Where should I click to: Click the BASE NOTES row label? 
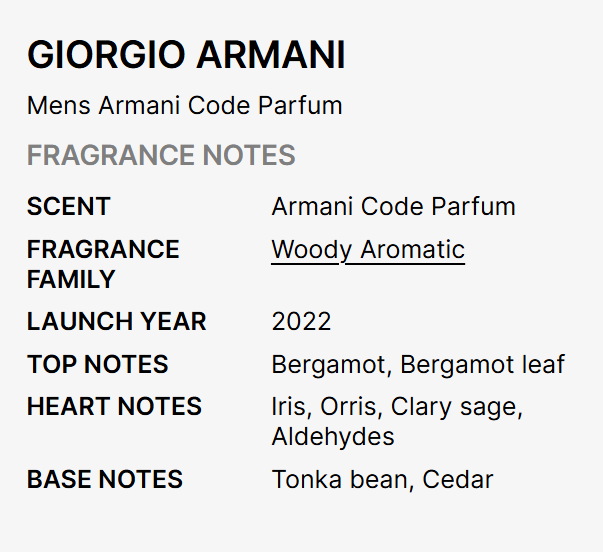(x=105, y=479)
